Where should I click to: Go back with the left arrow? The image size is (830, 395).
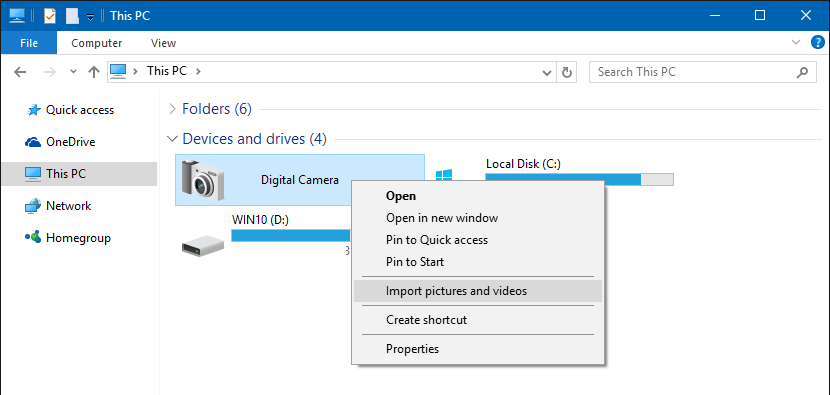(x=20, y=72)
